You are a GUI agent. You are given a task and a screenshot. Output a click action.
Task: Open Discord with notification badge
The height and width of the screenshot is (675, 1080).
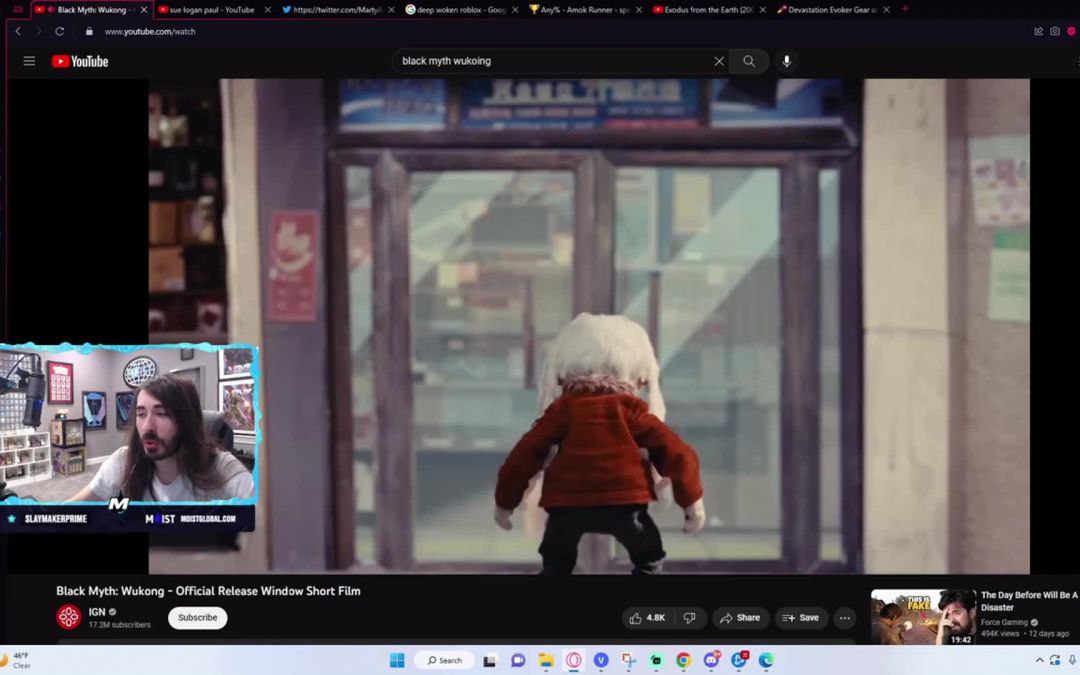point(712,661)
